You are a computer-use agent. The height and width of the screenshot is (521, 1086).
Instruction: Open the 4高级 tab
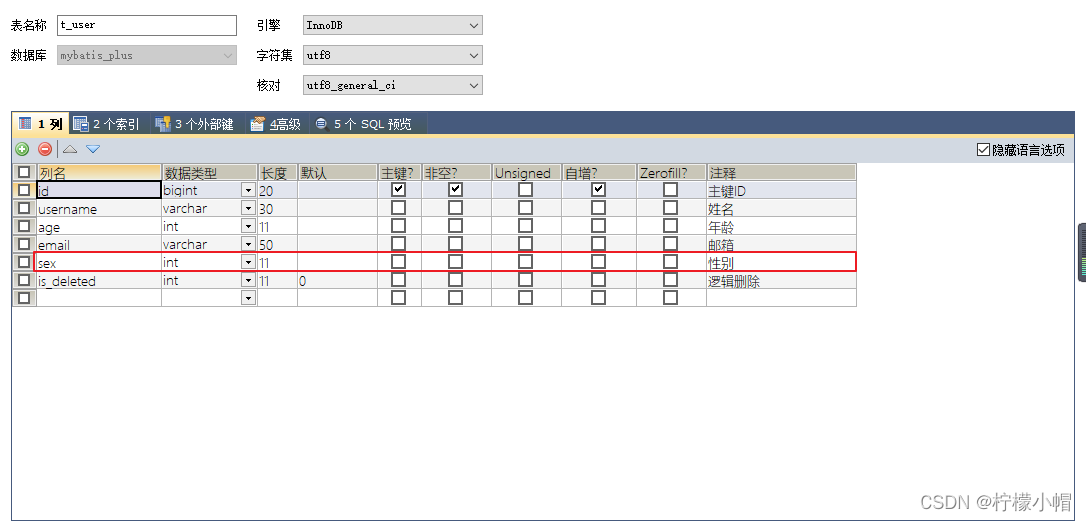pyautogui.click(x=276, y=124)
